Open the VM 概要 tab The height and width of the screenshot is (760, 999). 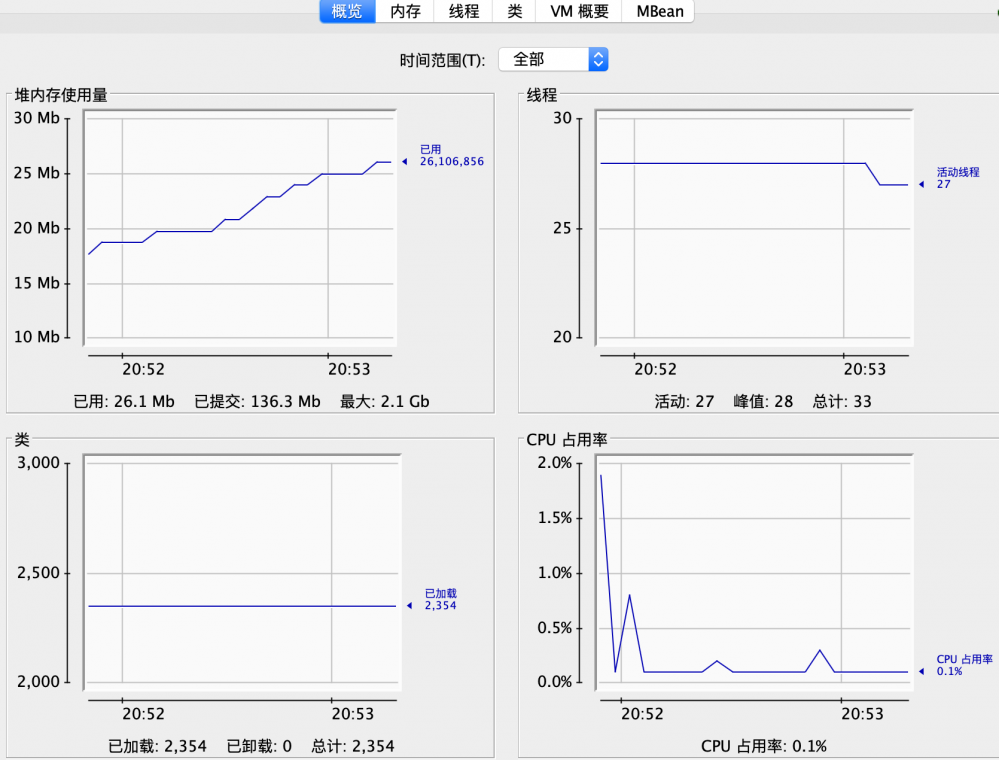pos(578,12)
